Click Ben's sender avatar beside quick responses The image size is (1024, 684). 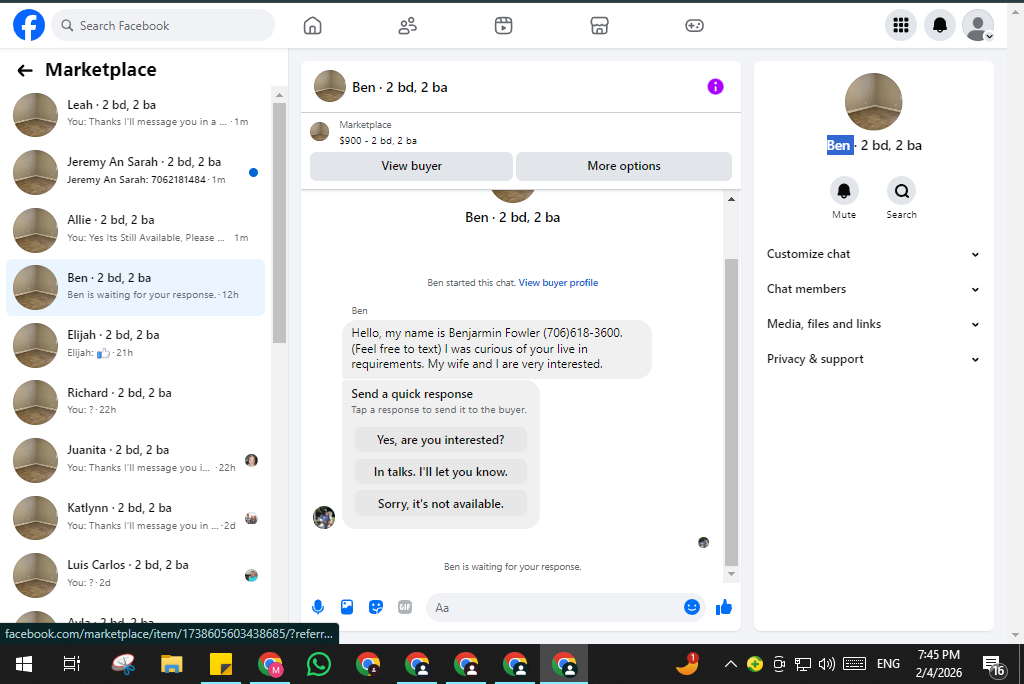(324, 517)
